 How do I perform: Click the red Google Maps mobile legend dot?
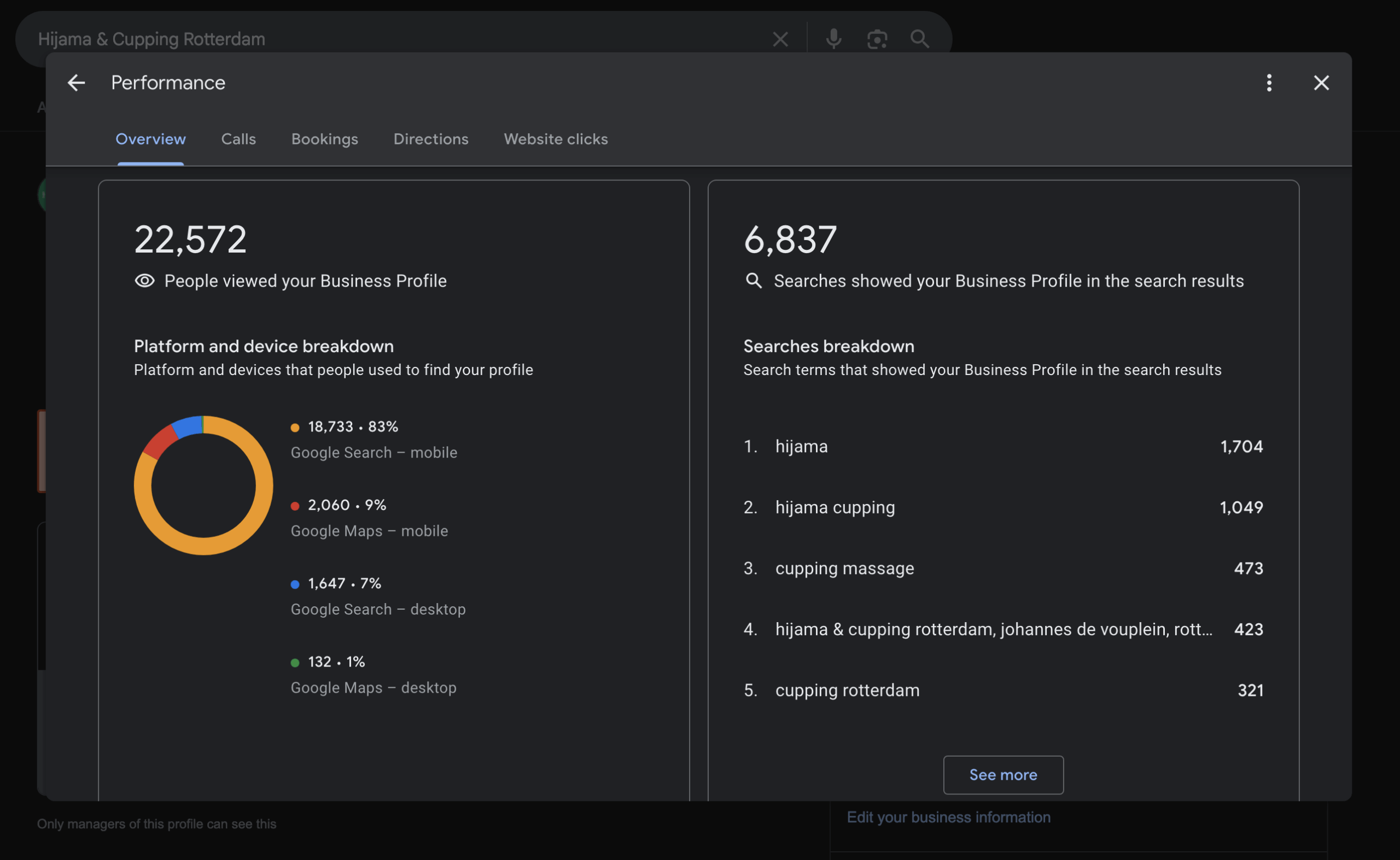point(295,506)
